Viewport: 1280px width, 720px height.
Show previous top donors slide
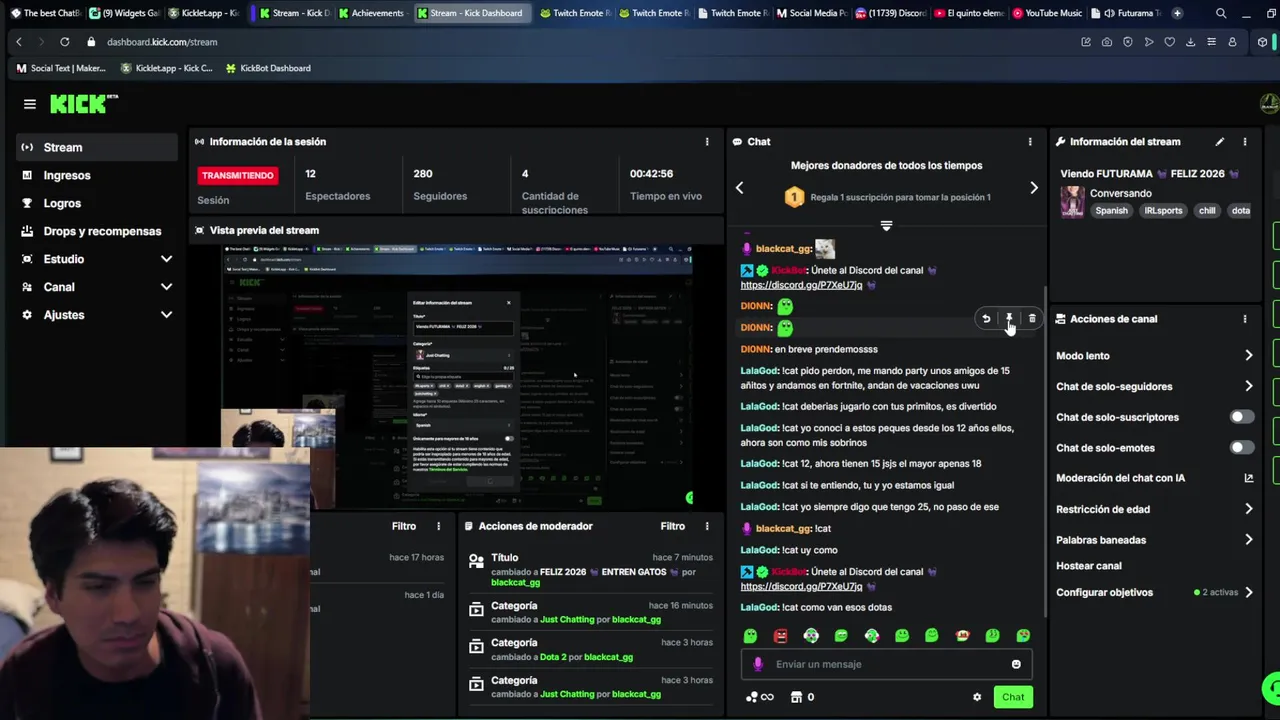(740, 188)
